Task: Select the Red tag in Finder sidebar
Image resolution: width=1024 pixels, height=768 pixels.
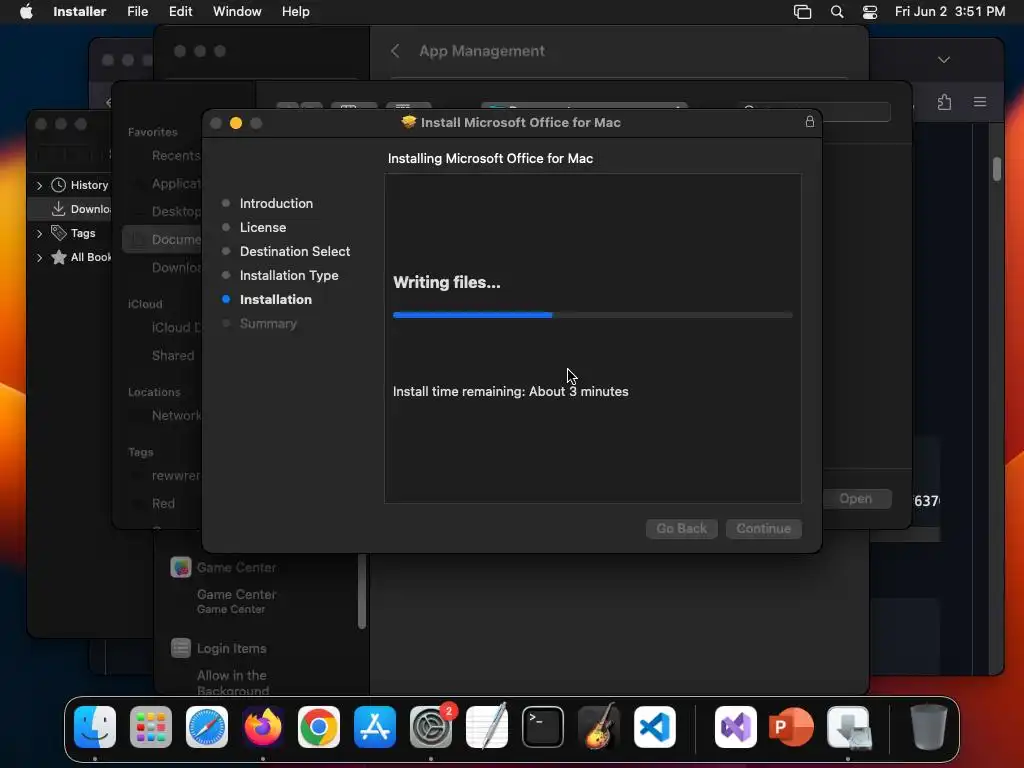Action: pyautogui.click(x=163, y=504)
